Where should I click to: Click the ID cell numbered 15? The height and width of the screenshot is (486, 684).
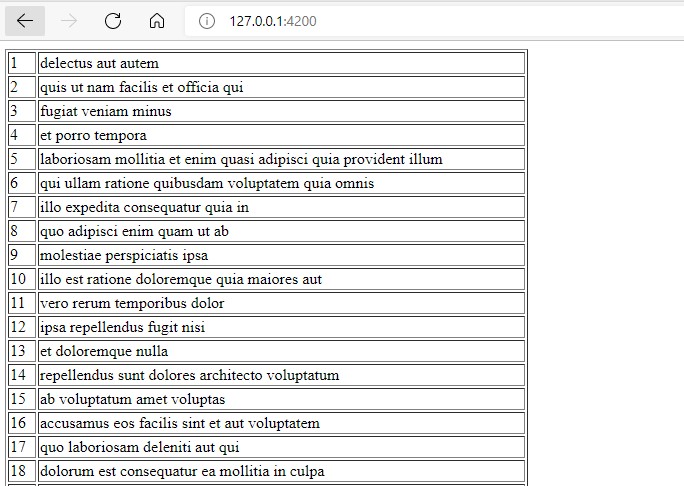21,399
